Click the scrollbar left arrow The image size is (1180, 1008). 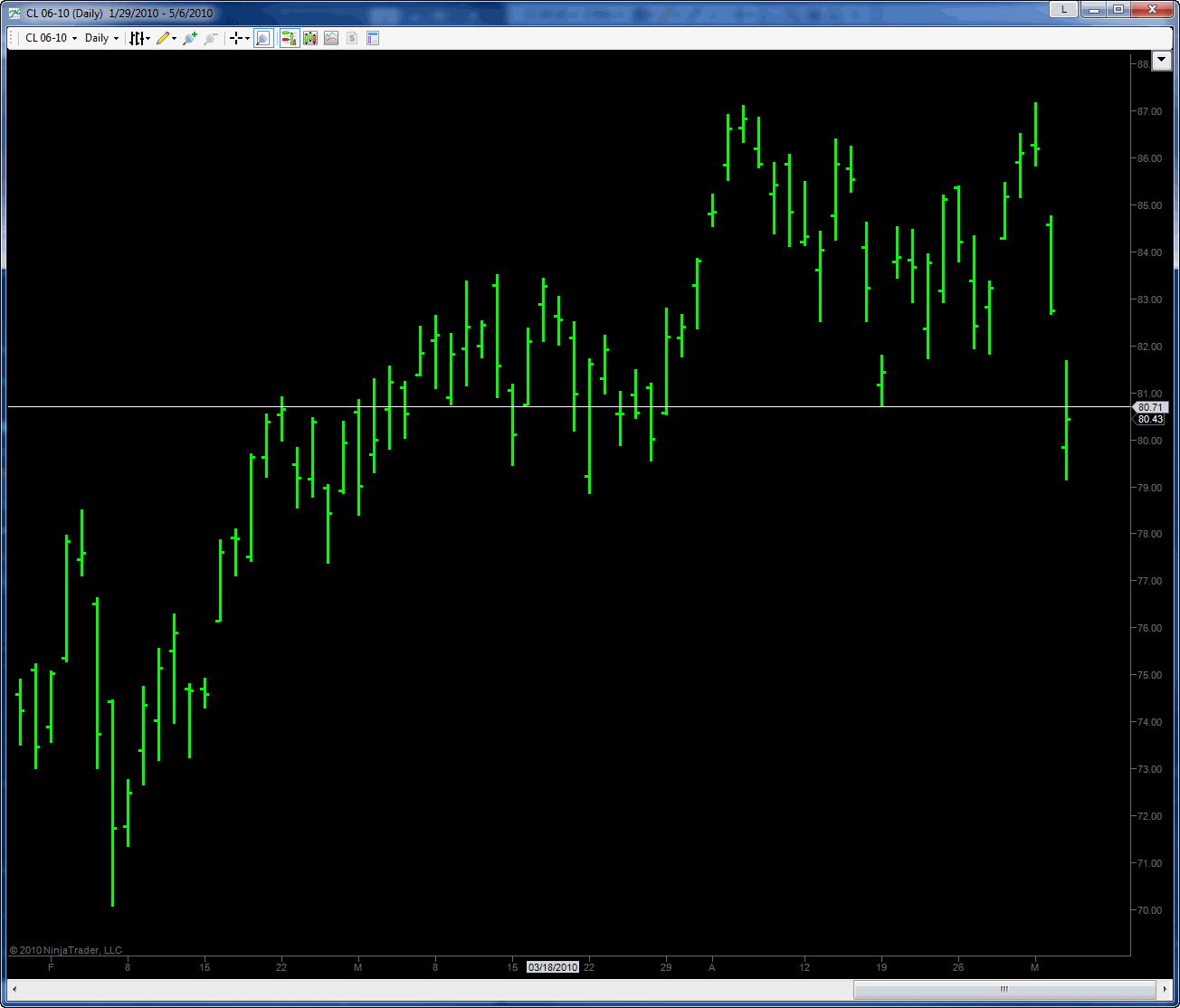point(14,989)
